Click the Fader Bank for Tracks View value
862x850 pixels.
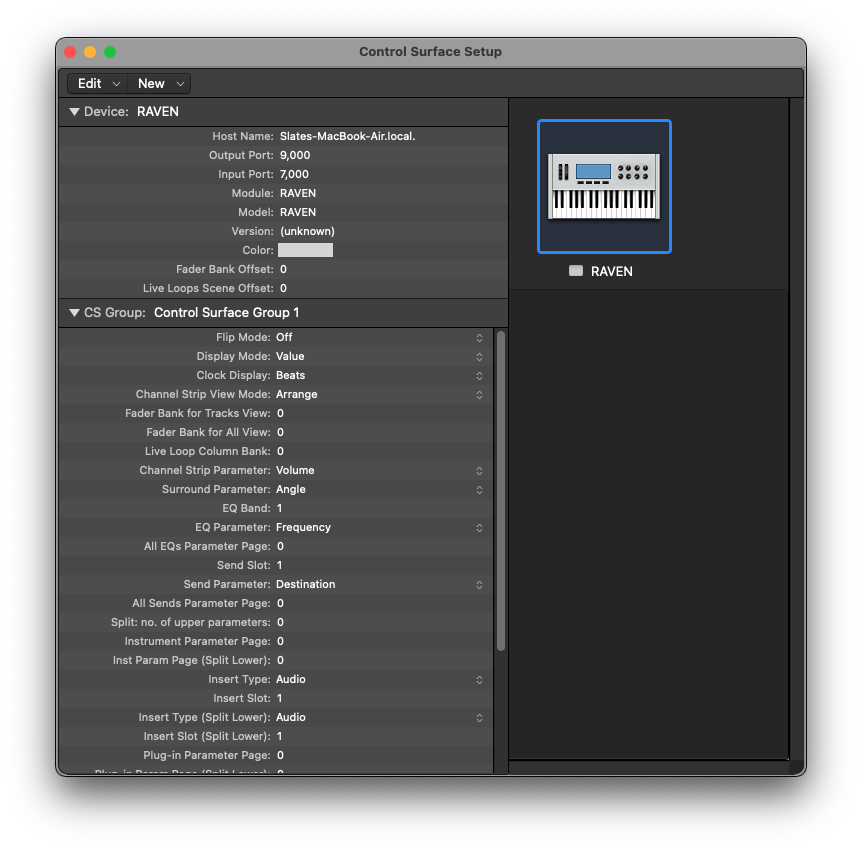(x=280, y=413)
